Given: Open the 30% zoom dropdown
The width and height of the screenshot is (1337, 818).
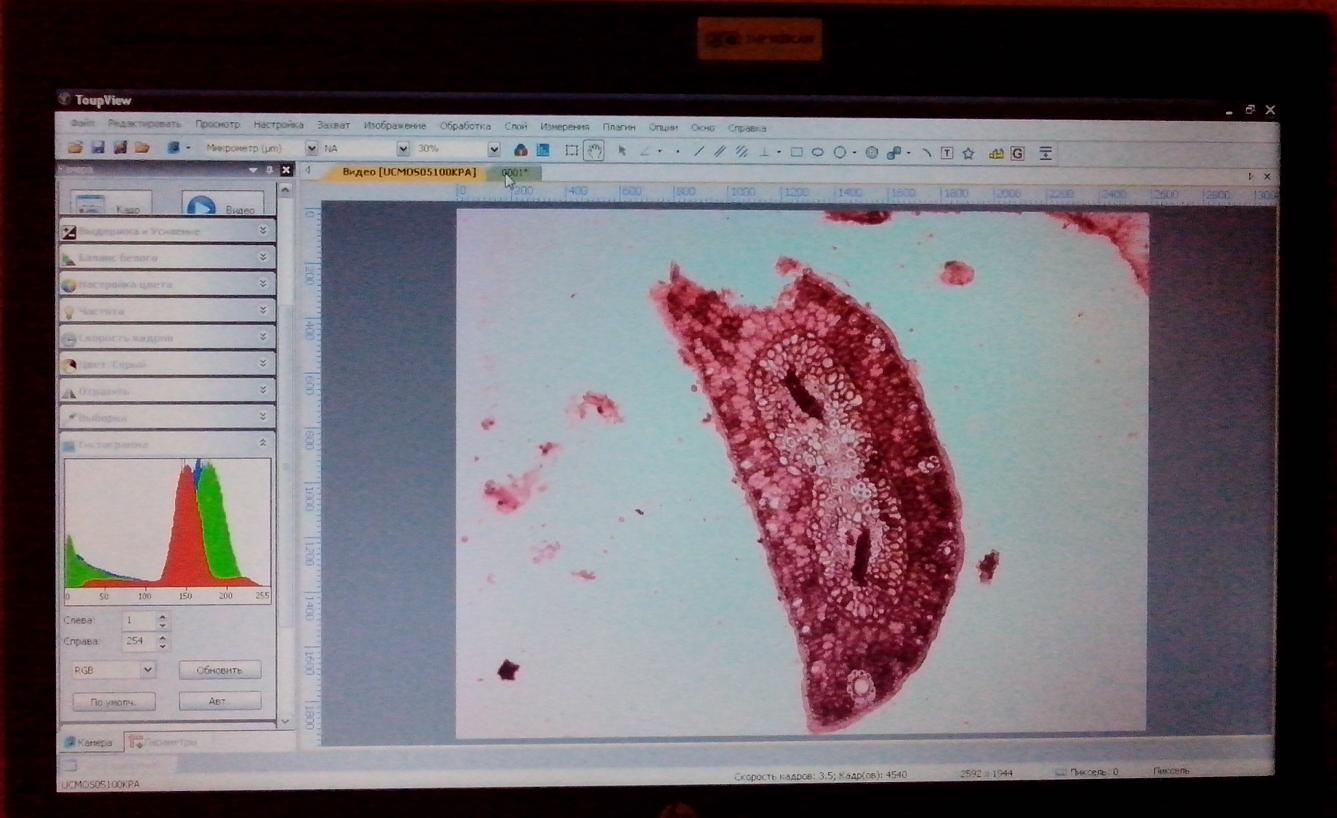Looking at the screenshot, I should pos(493,149).
